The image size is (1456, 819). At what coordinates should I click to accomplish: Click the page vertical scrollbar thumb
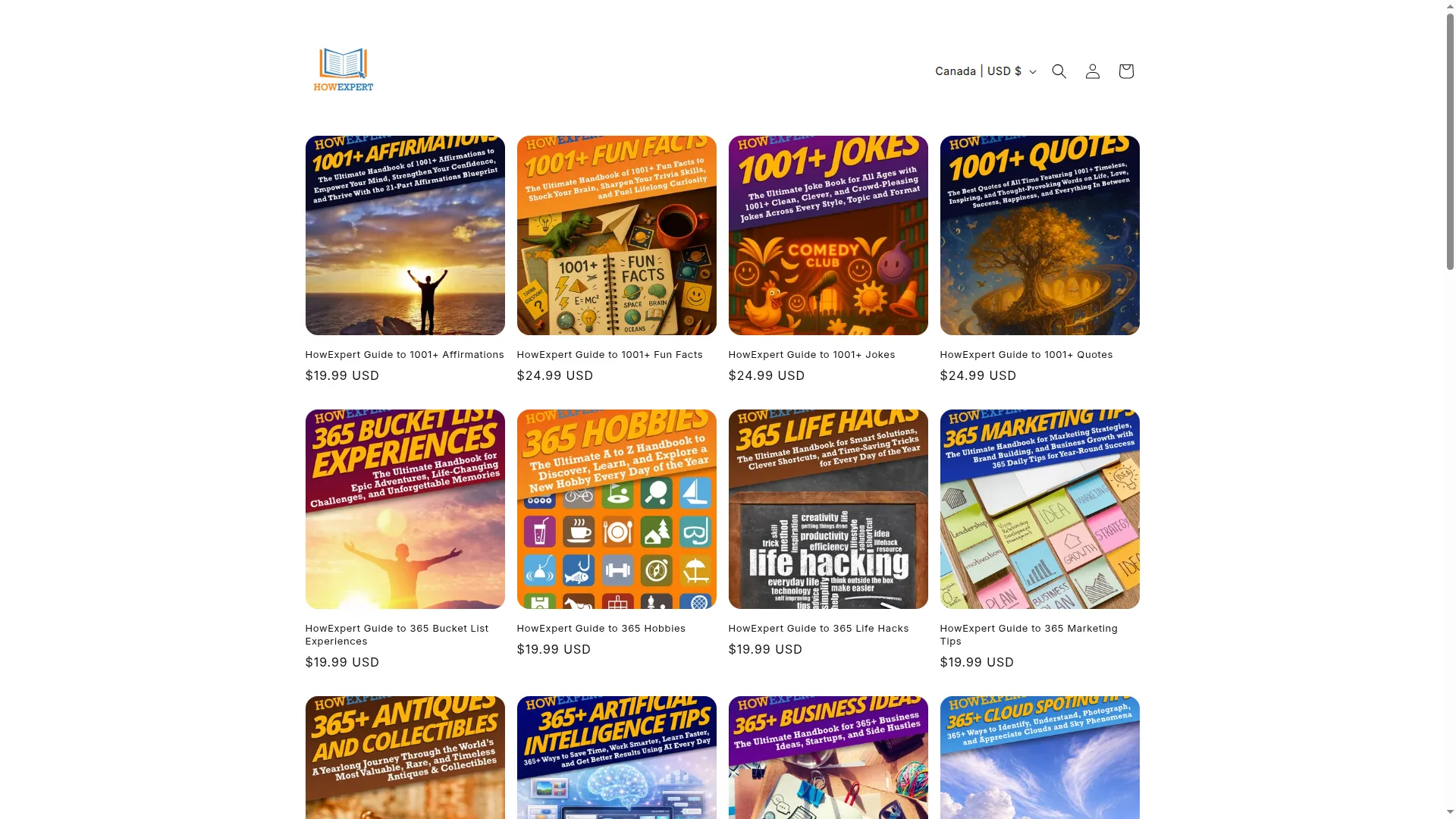[x=1450, y=142]
